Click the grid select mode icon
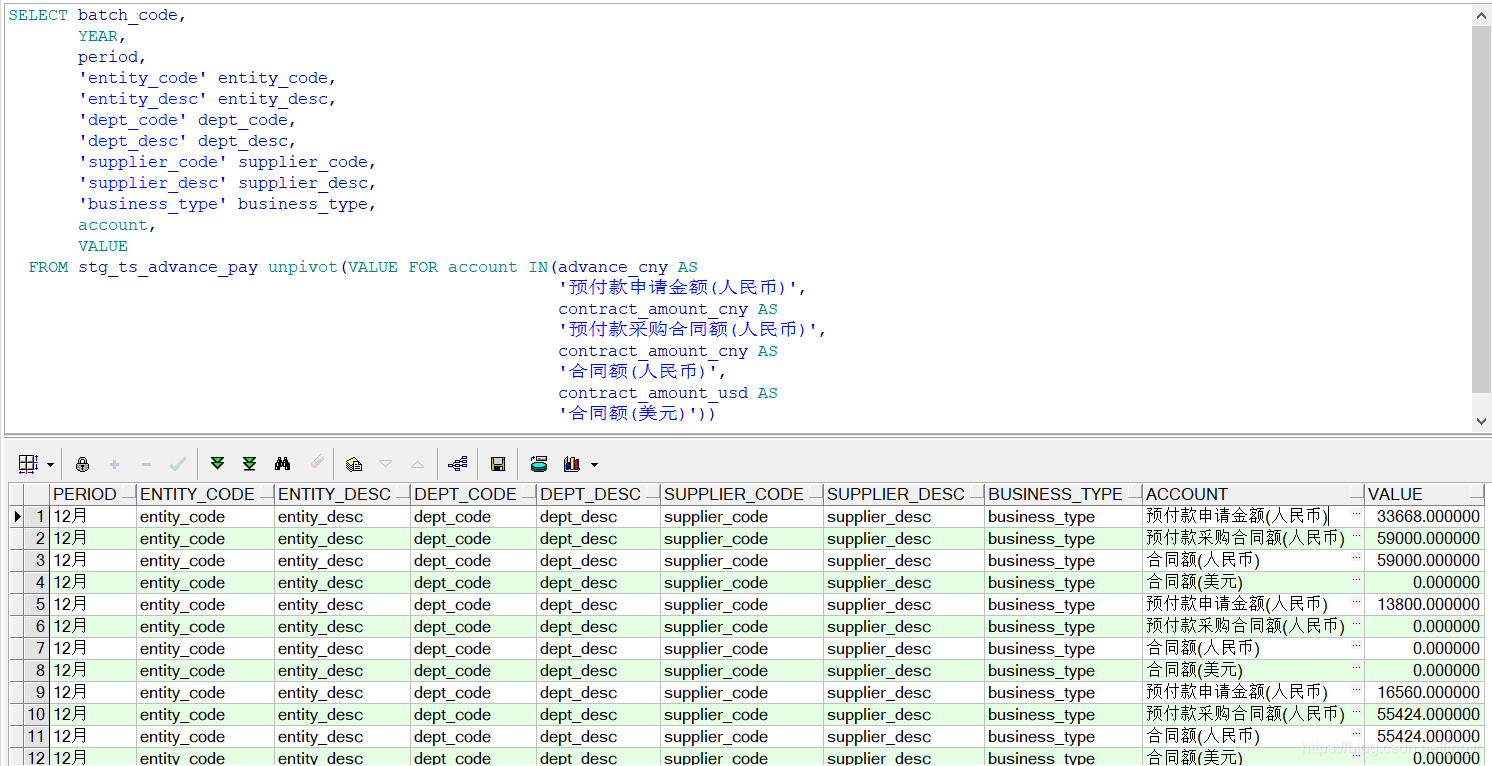Viewport: 1492px width, 766px height. tap(28, 464)
